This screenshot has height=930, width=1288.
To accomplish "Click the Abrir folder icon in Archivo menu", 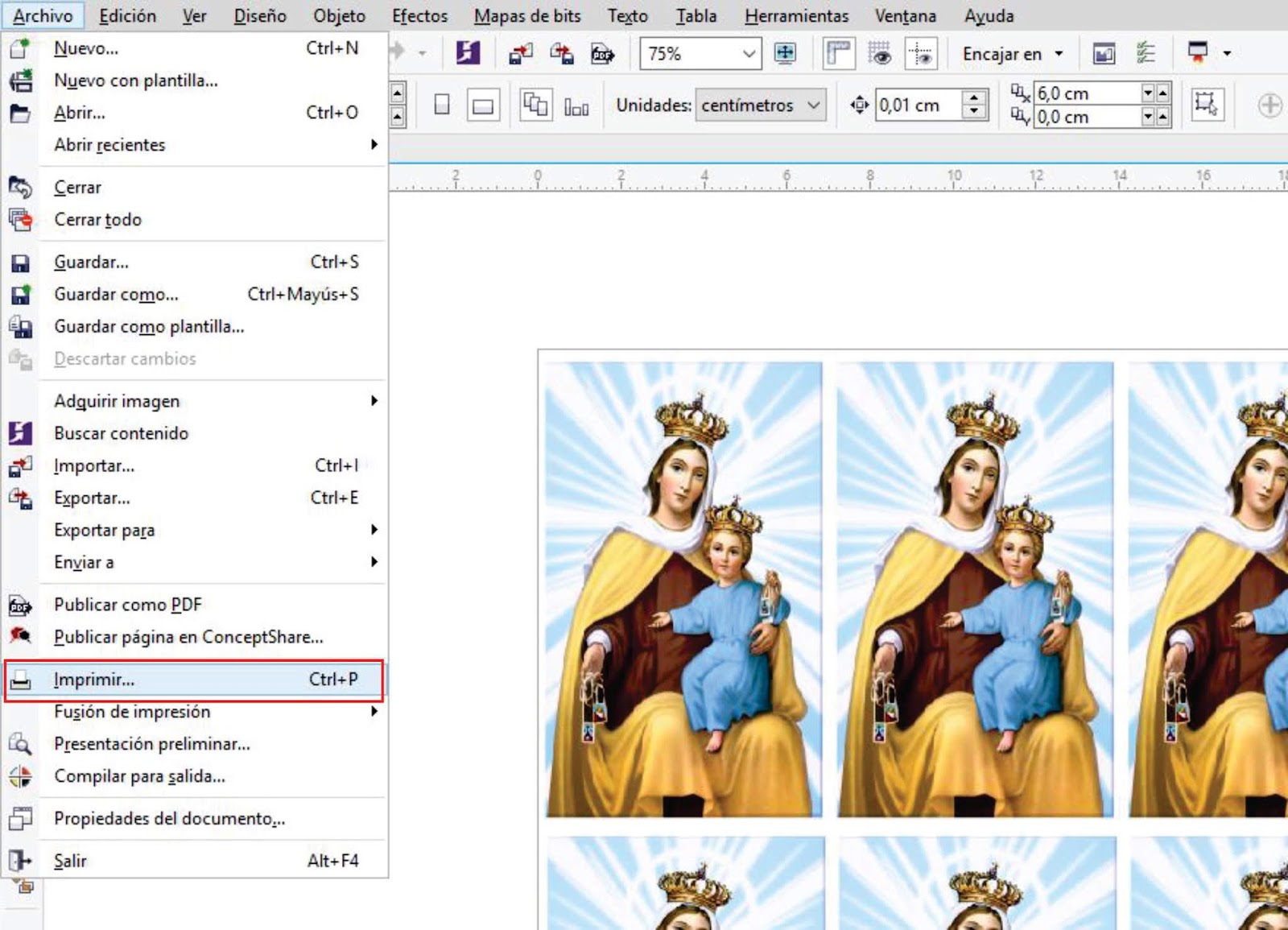I will (20, 113).
